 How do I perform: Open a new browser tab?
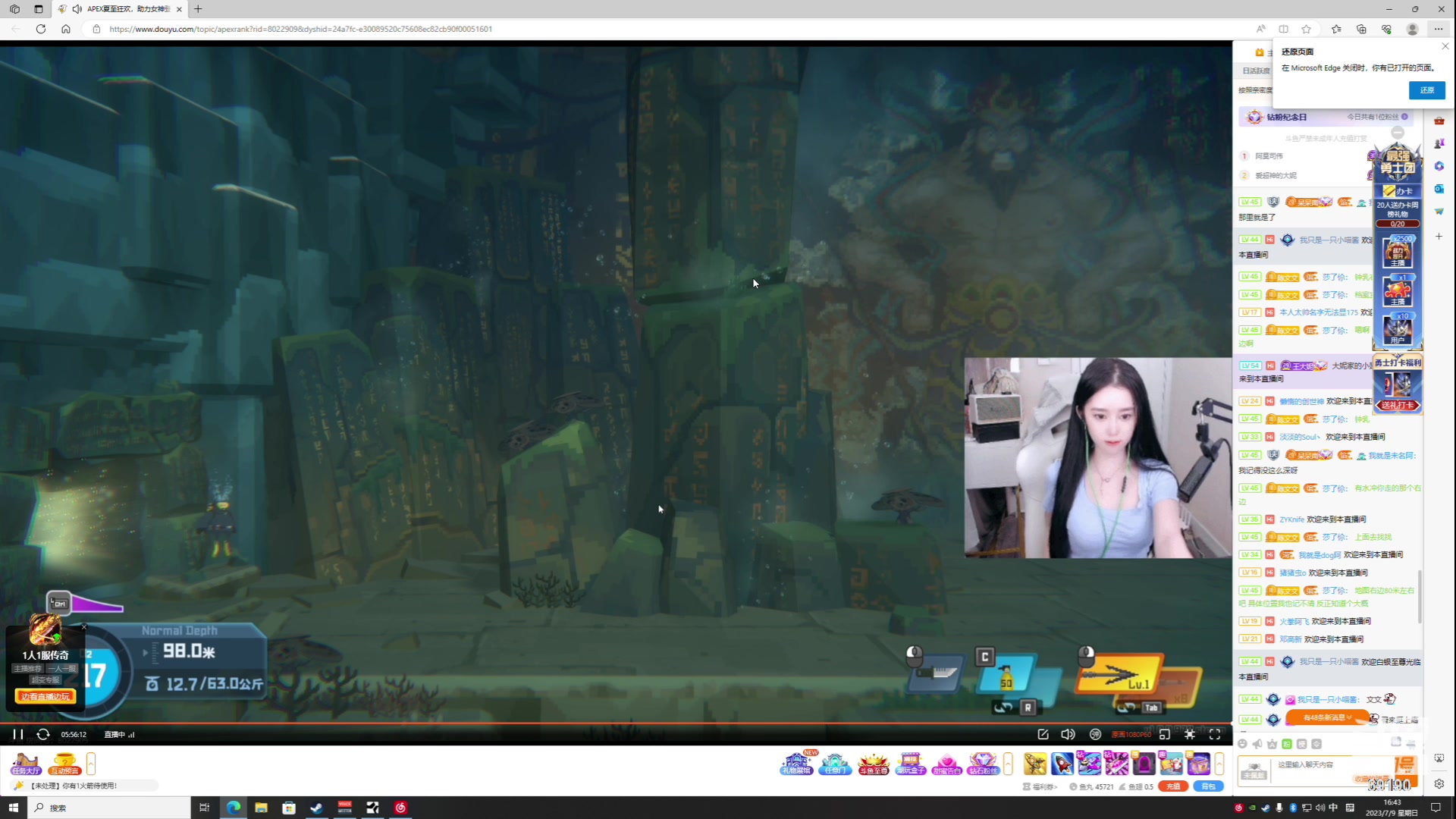click(x=198, y=9)
